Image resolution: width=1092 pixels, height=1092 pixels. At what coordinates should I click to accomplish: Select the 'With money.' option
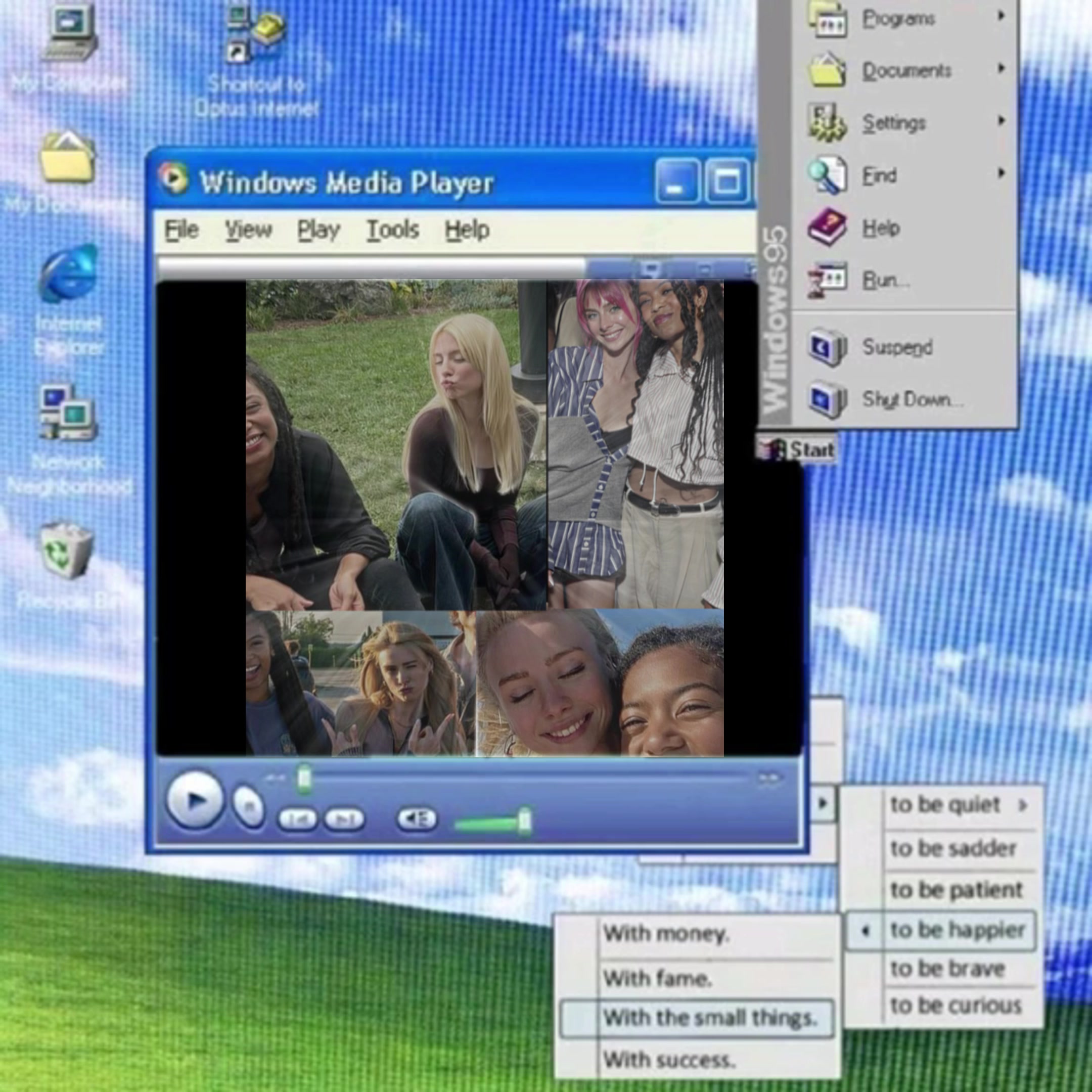click(x=666, y=934)
